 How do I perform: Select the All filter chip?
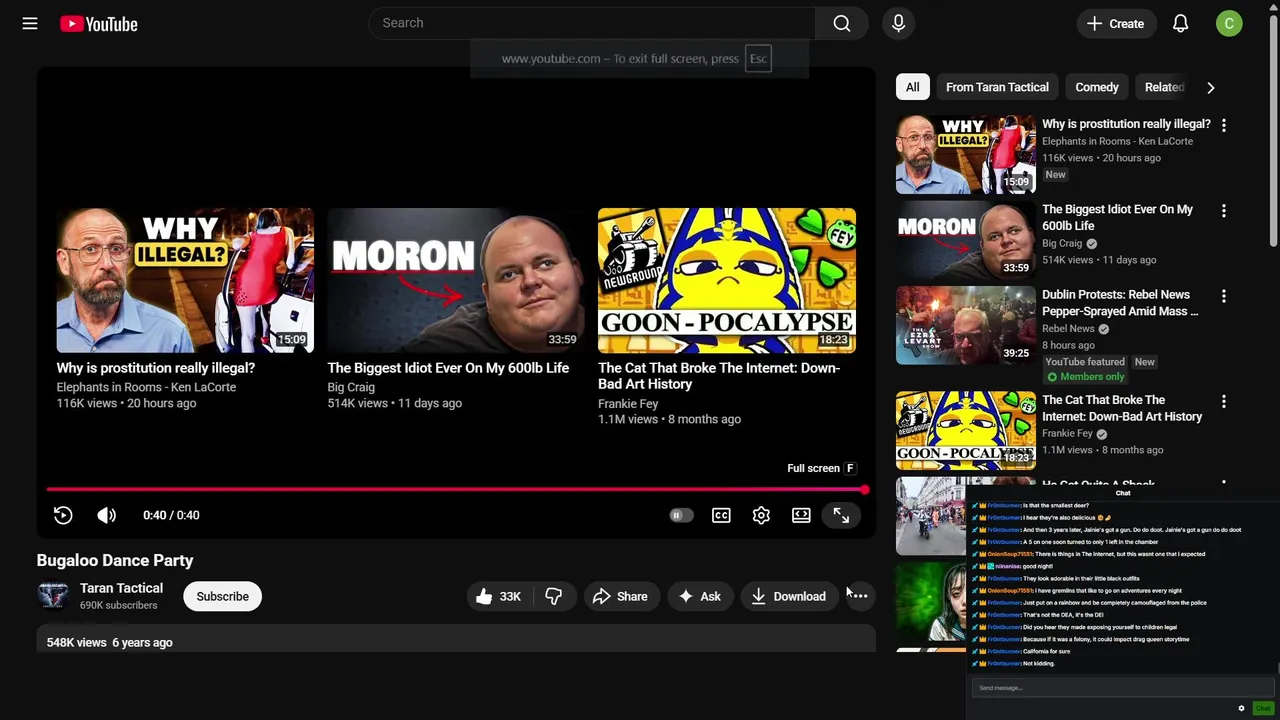tap(912, 87)
